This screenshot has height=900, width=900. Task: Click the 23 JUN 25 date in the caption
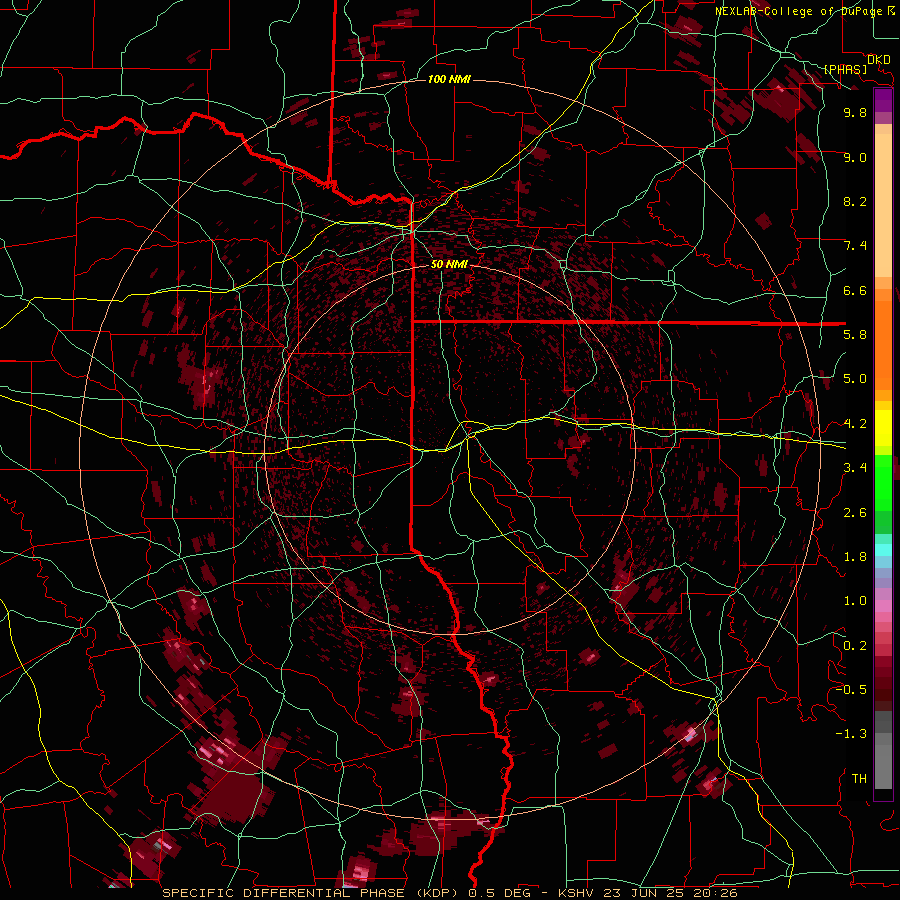(x=643, y=893)
